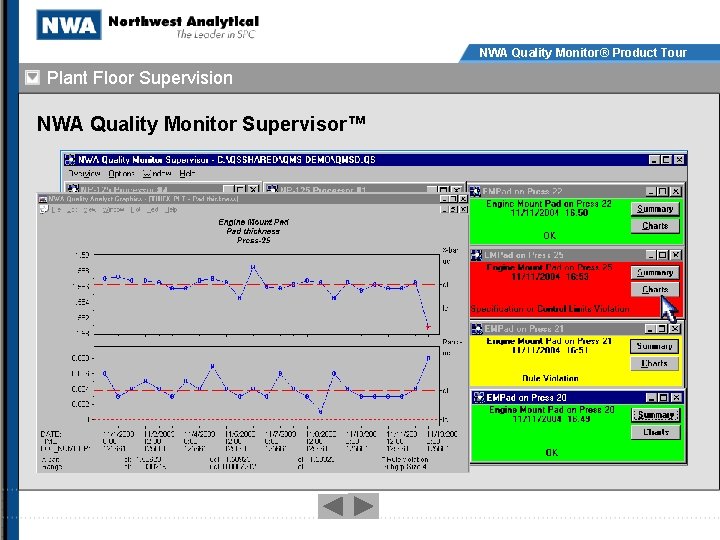Screen dimensions: 720x540
Task: Click the NWA logo at top left
Action: click(x=69, y=25)
